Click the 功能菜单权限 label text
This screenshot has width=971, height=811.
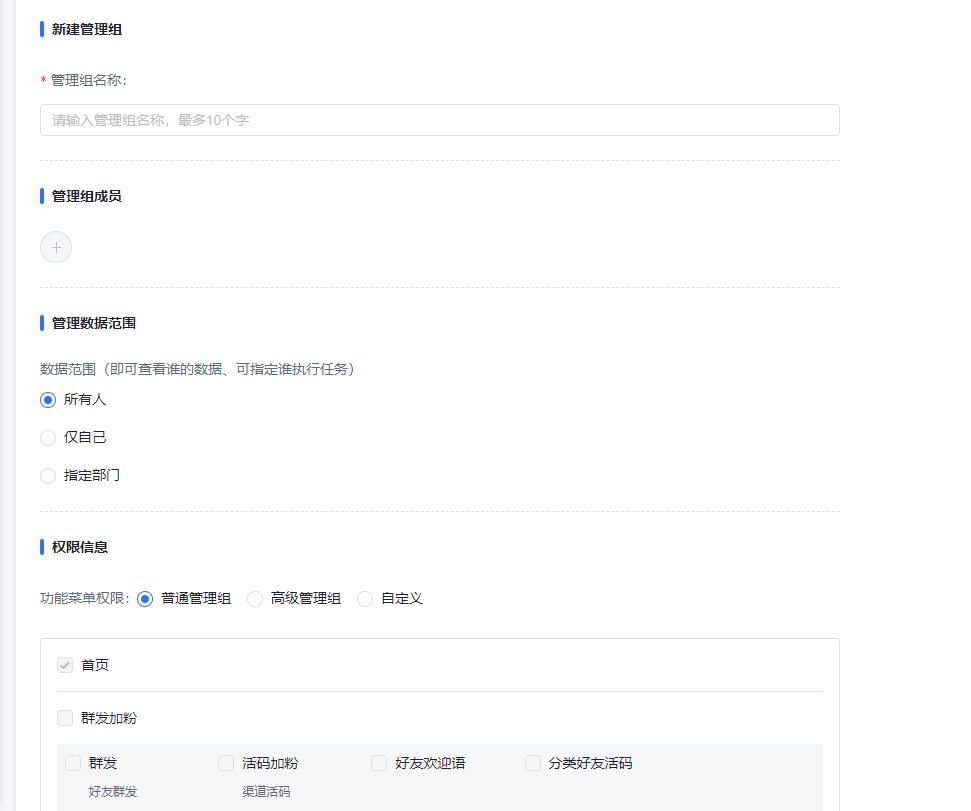pos(85,599)
